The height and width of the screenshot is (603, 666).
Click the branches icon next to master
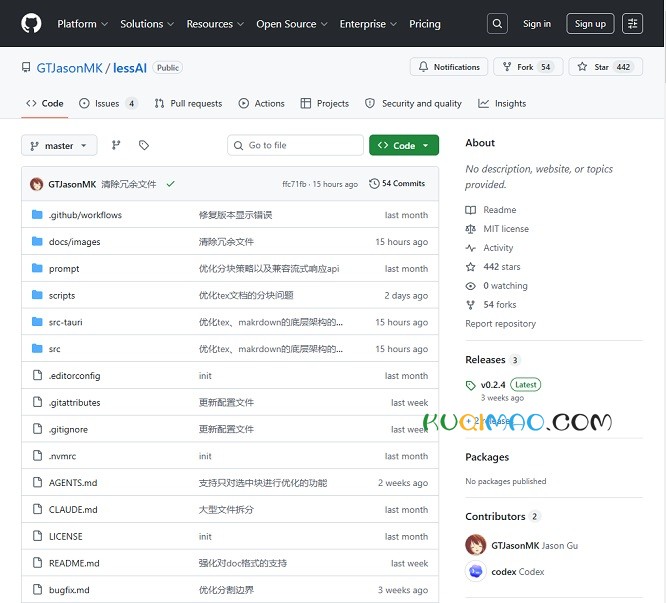pyautogui.click(x=116, y=145)
